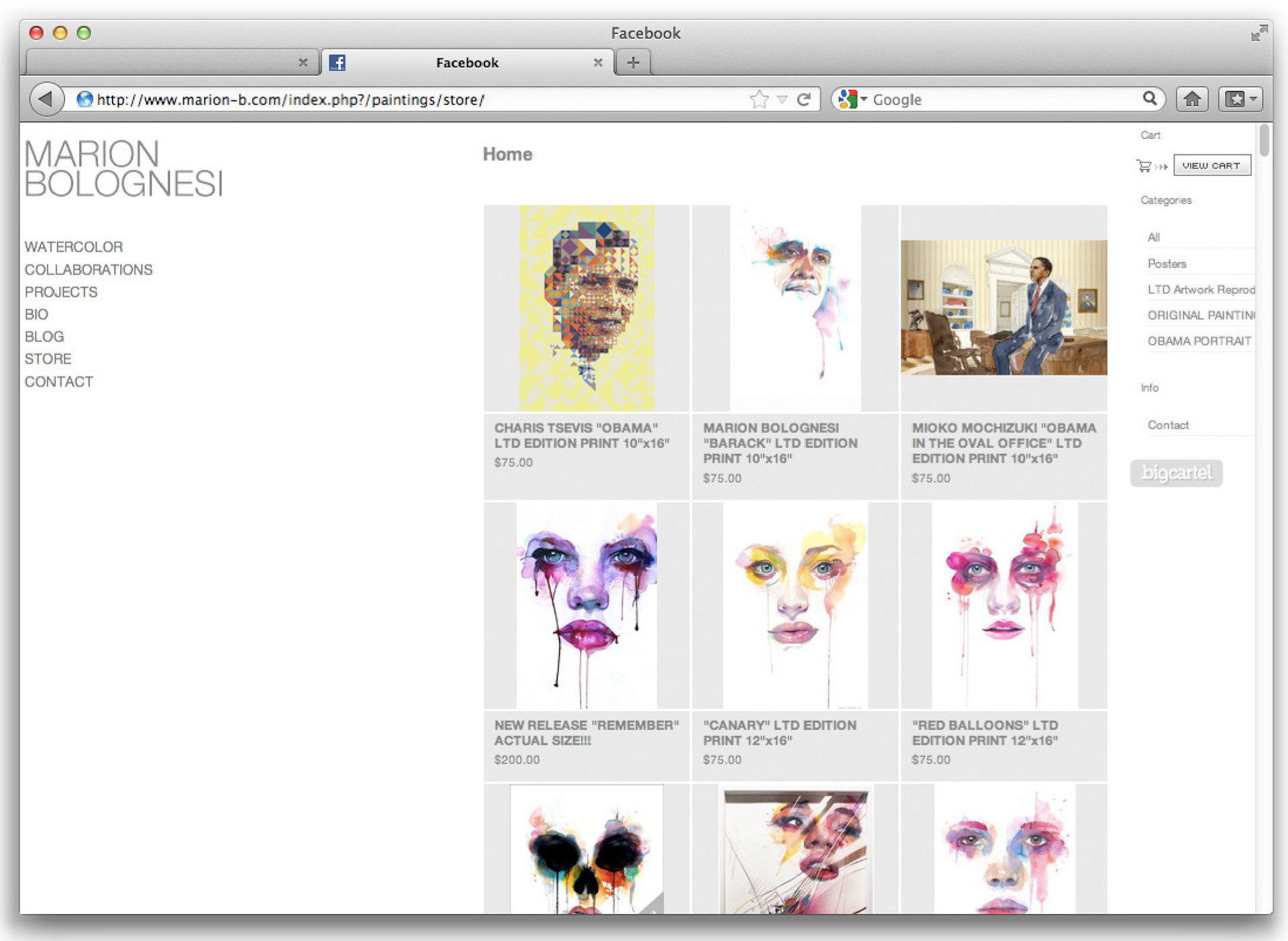The image size is (1288, 941).
Task: Open the bookmarks menu button
Action: click(x=1240, y=99)
